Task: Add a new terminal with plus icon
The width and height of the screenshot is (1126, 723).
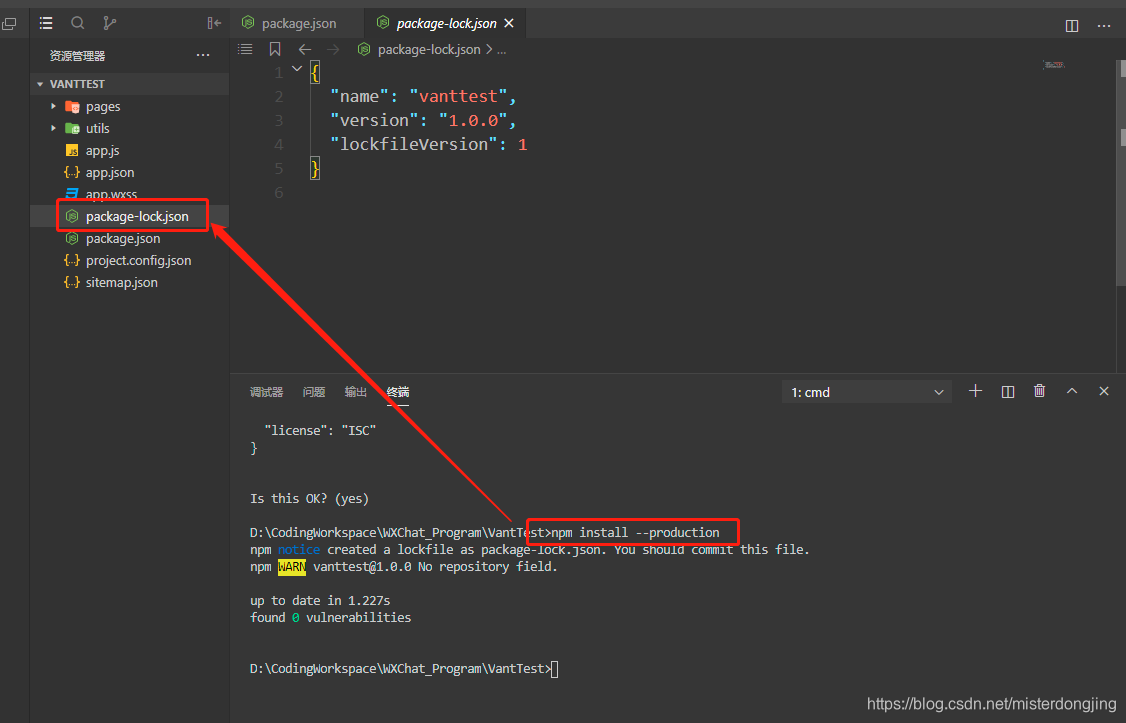Action: click(975, 391)
